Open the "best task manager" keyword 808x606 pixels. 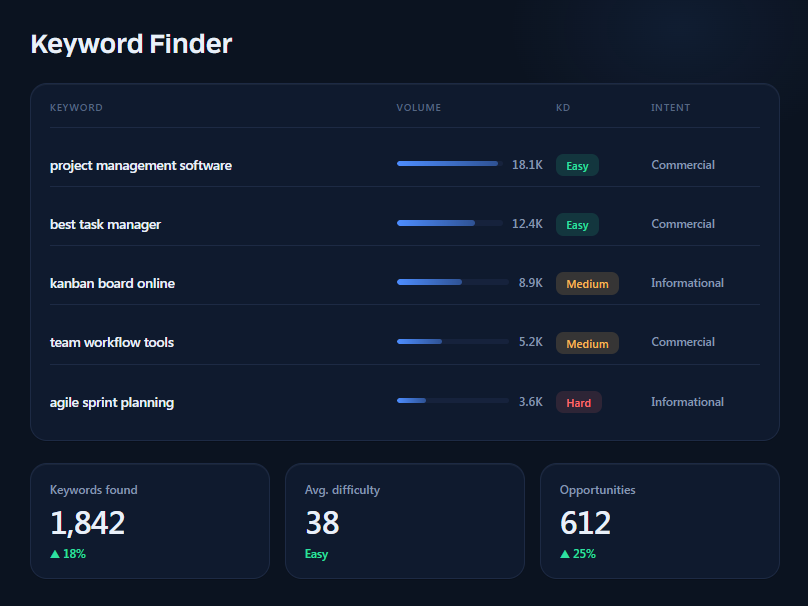click(x=105, y=225)
